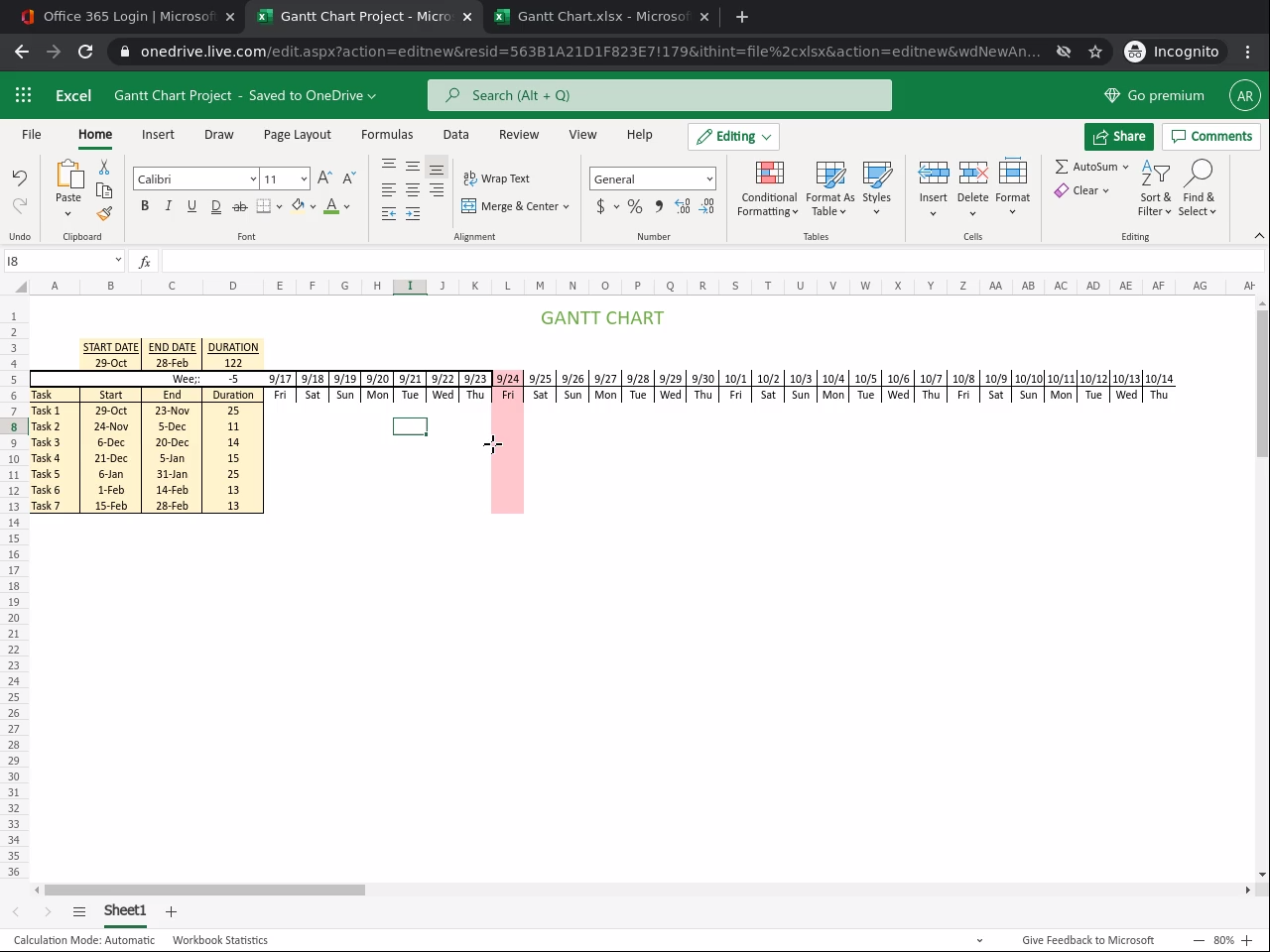Toggle bottom align, currently active
1270x952 pixels.
(437, 167)
